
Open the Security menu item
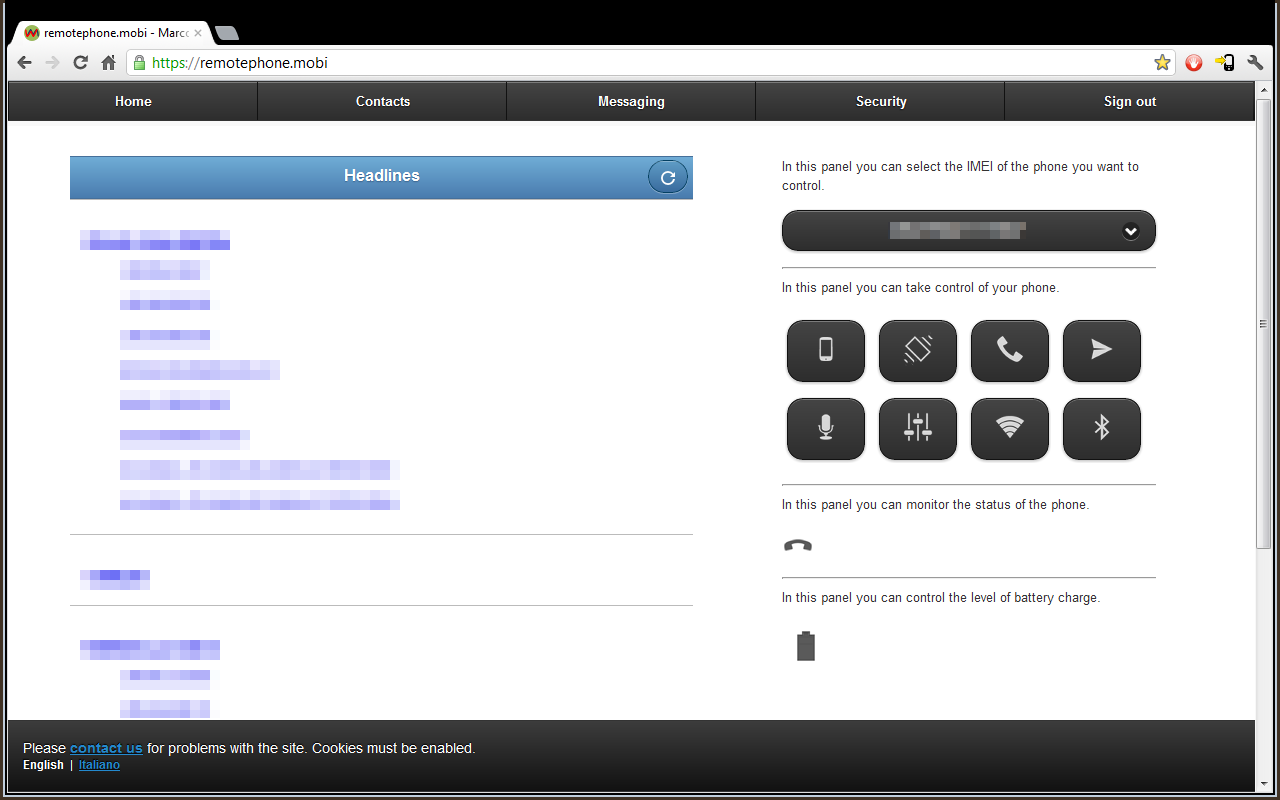point(881,101)
